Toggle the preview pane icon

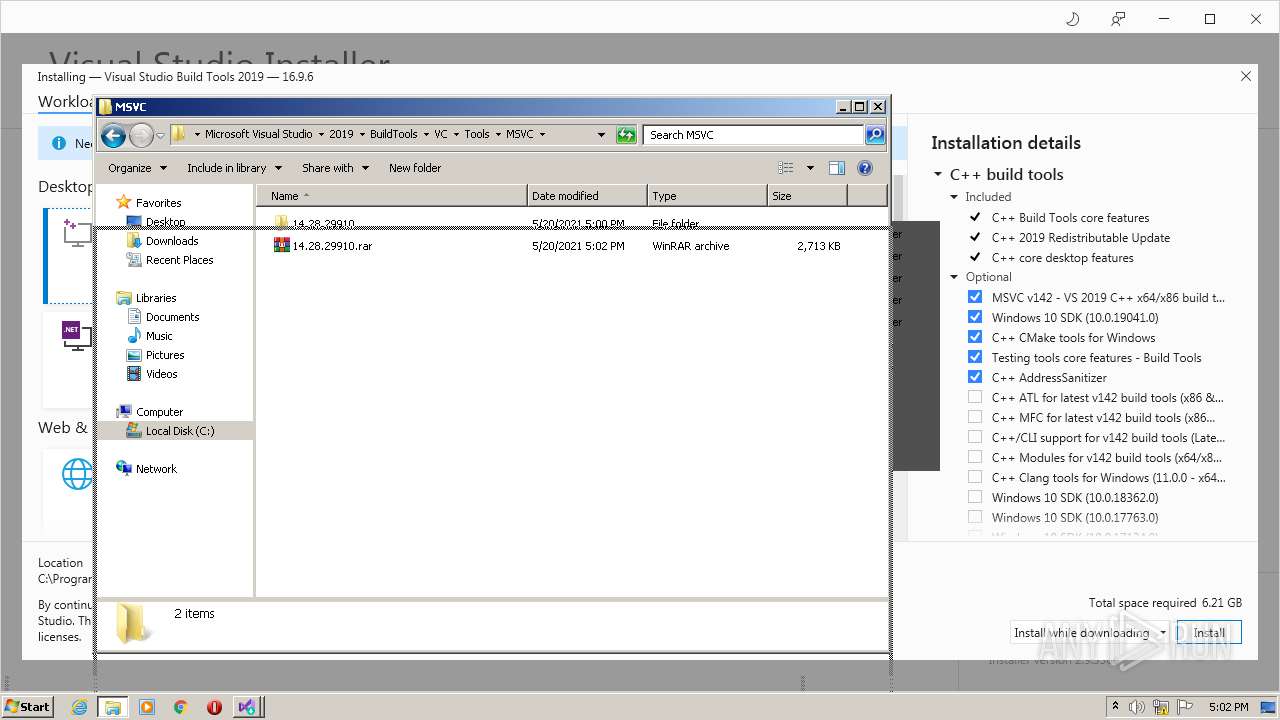[837, 168]
